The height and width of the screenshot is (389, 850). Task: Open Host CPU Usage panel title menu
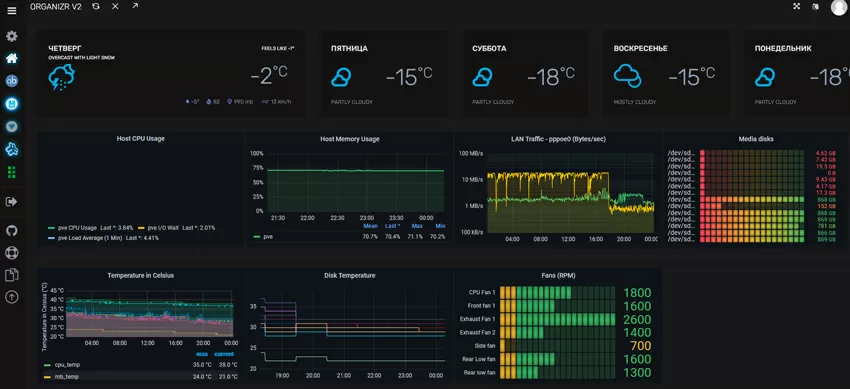pos(140,139)
